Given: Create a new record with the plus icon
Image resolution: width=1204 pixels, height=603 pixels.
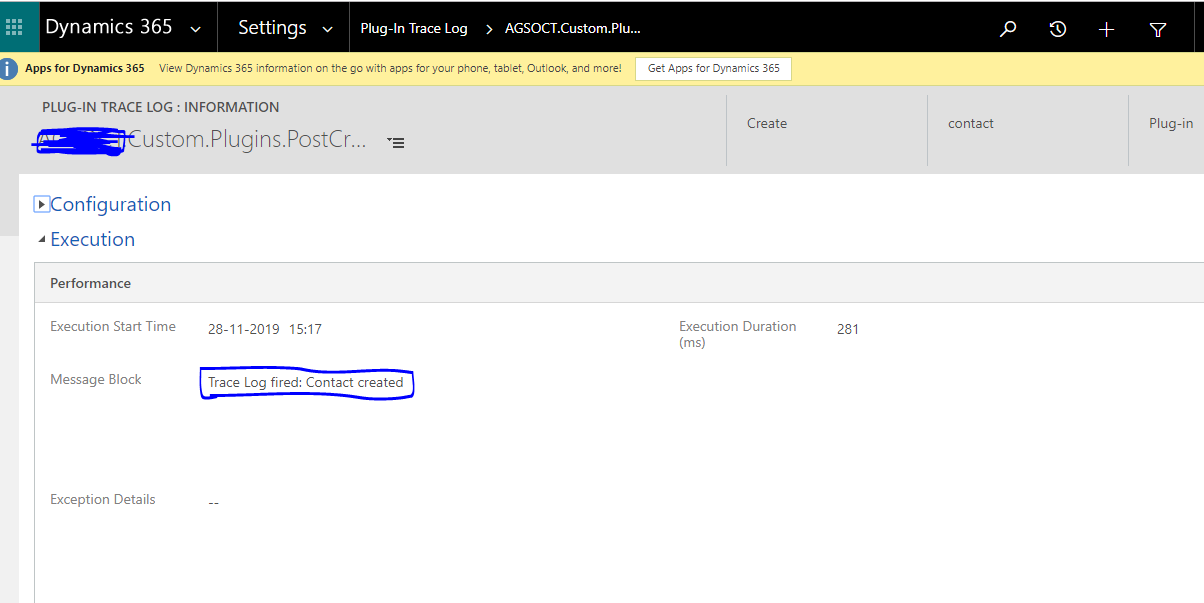Looking at the screenshot, I should coord(1106,29).
